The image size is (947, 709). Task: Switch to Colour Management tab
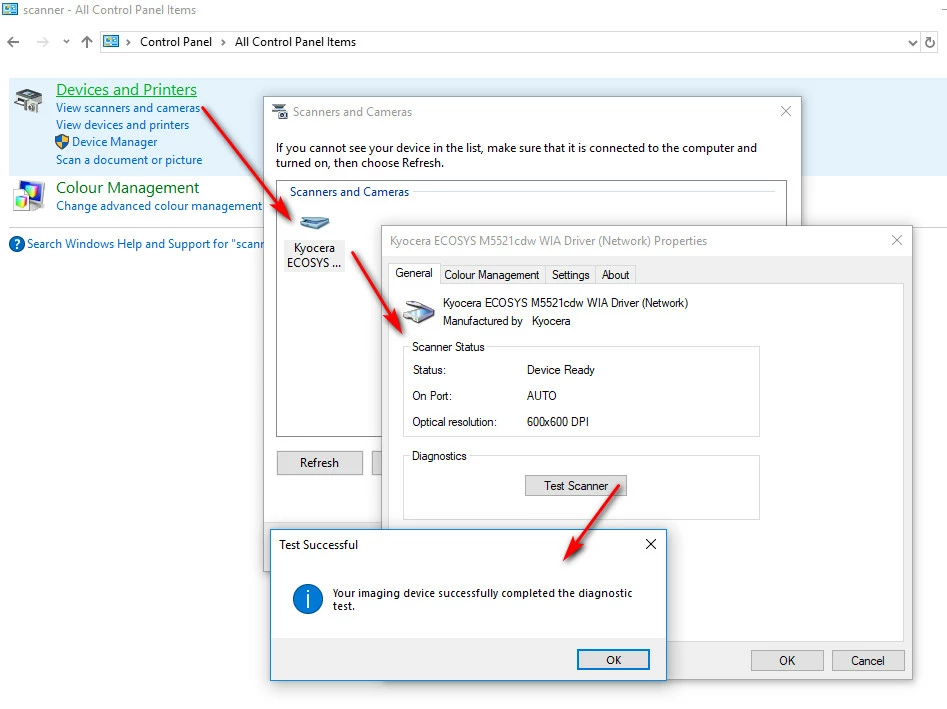pyautogui.click(x=492, y=275)
